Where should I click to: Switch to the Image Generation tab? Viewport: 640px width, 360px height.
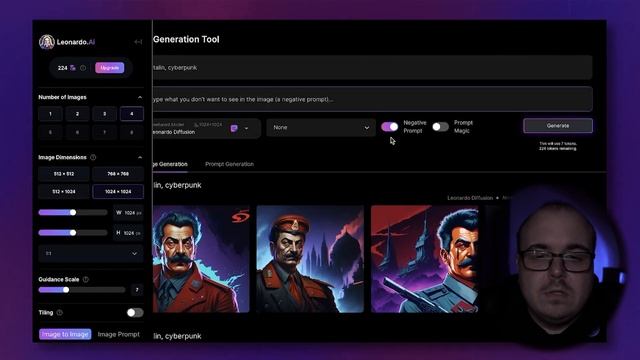pos(170,164)
